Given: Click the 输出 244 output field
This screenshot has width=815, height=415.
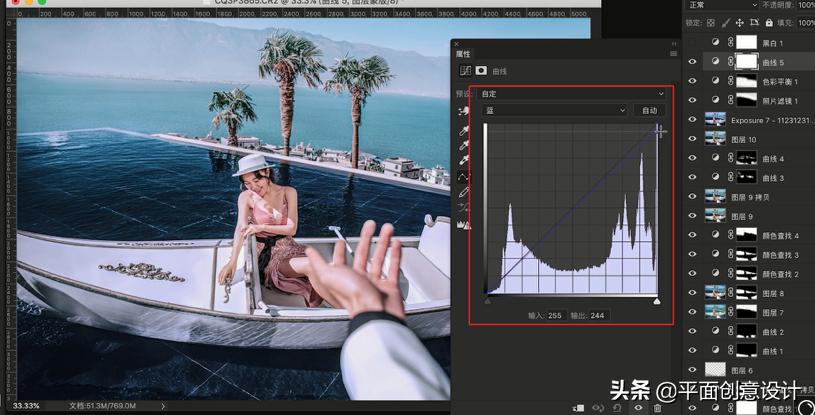Looking at the screenshot, I should [598, 315].
